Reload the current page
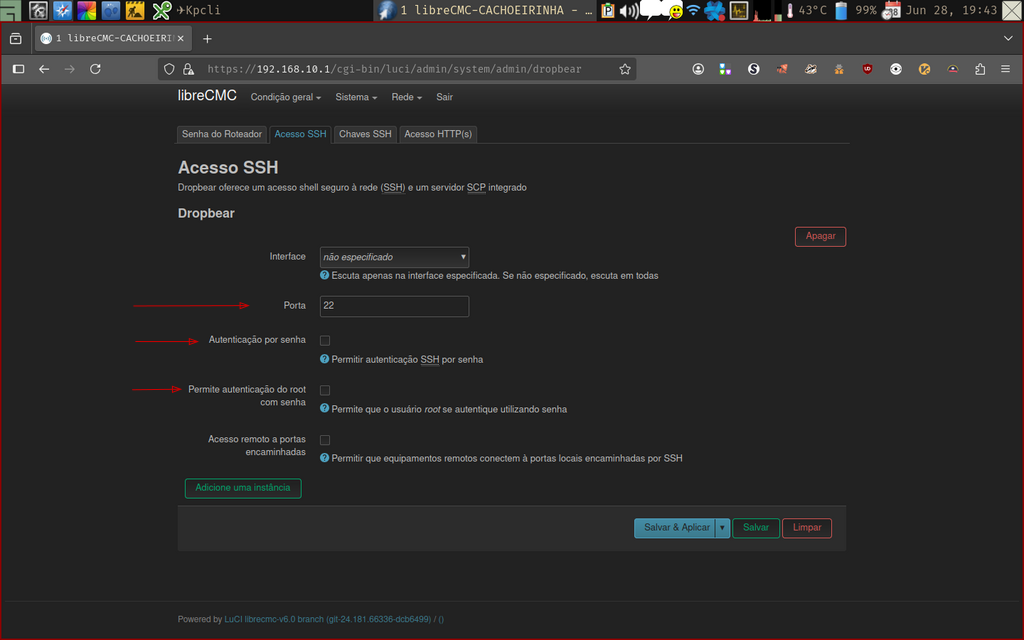 [95, 69]
